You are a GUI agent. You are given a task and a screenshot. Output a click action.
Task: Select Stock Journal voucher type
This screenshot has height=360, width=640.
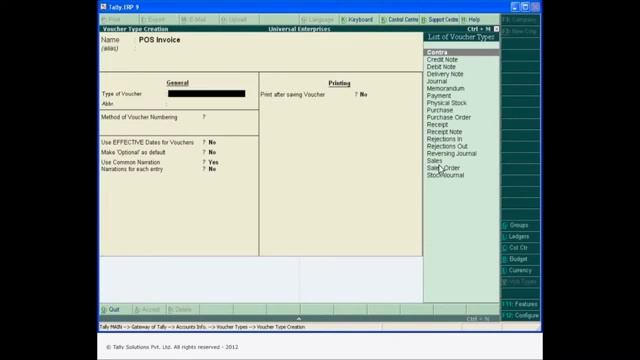click(x=445, y=175)
